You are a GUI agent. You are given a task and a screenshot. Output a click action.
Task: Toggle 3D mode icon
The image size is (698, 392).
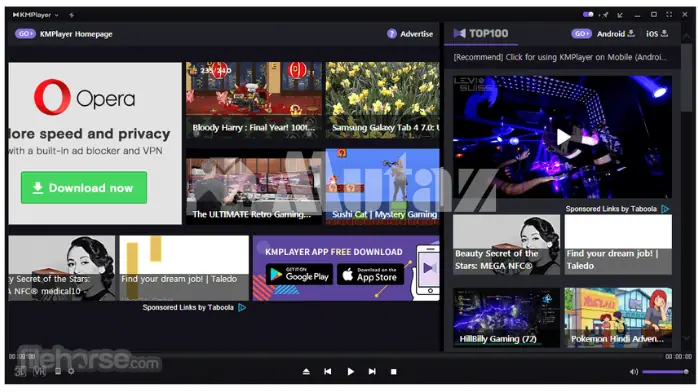[20, 372]
